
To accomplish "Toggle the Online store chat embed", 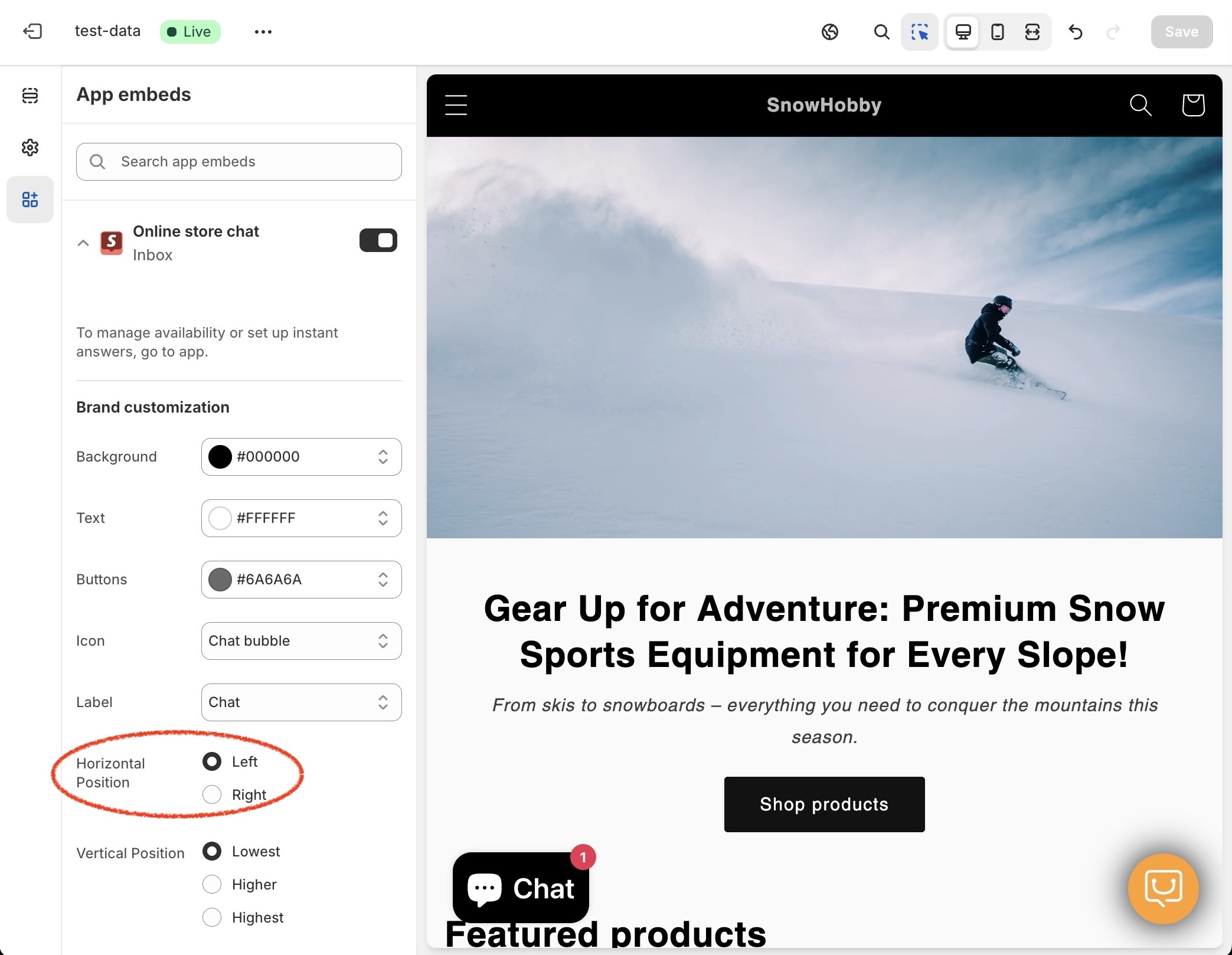I will pos(378,239).
